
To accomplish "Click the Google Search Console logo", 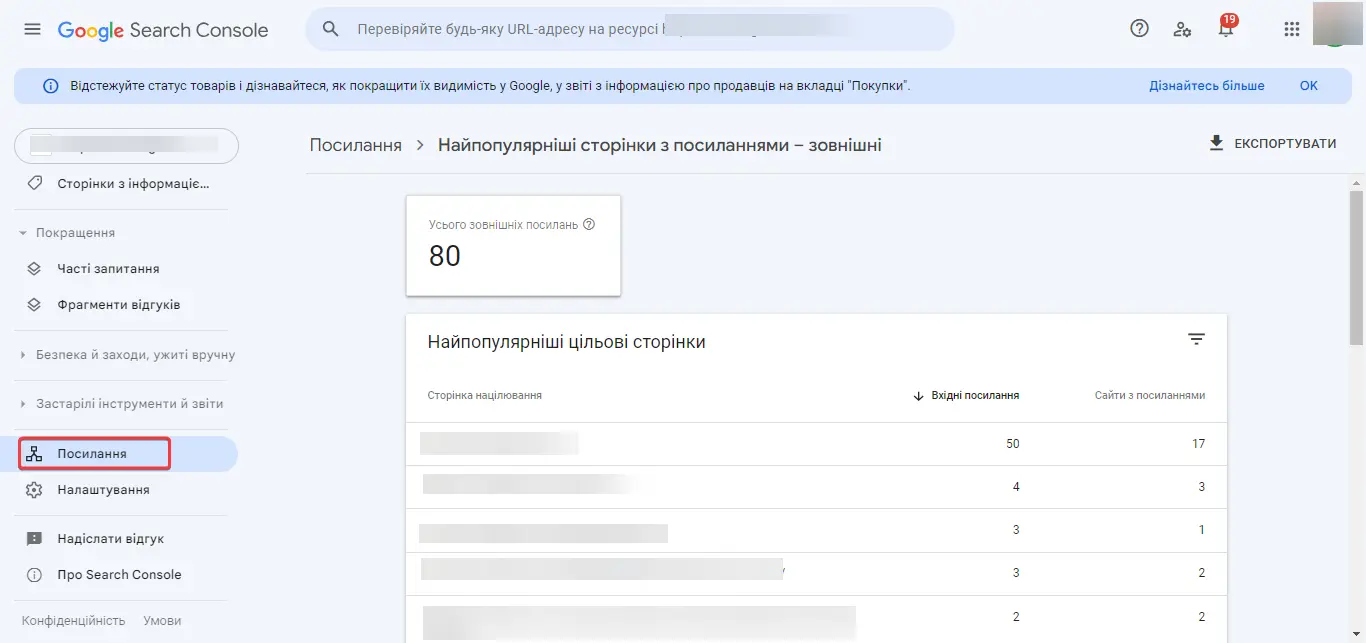I will (x=163, y=30).
